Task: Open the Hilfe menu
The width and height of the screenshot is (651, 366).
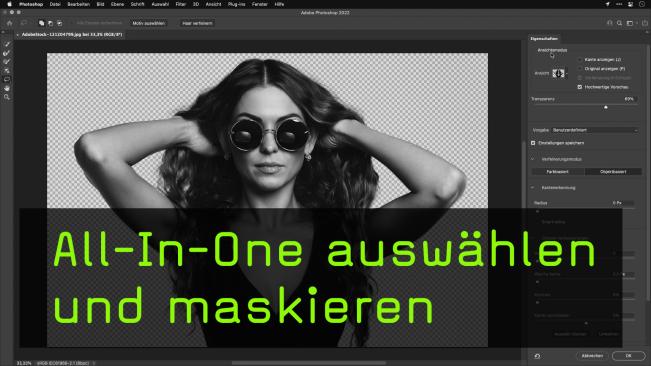Action: [279, 4]
